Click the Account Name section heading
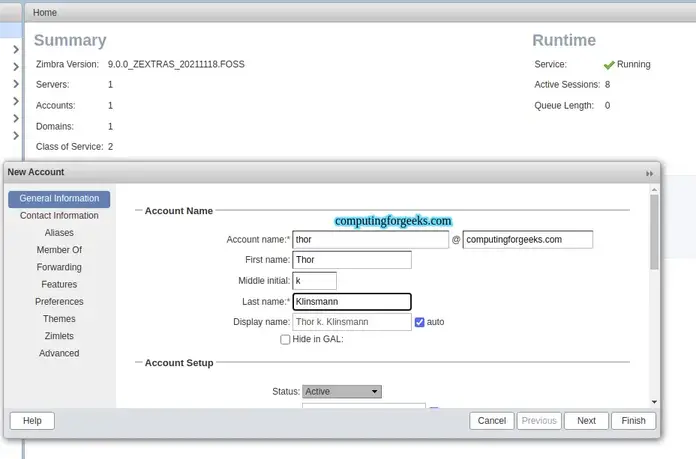 (x=179, y=211)
